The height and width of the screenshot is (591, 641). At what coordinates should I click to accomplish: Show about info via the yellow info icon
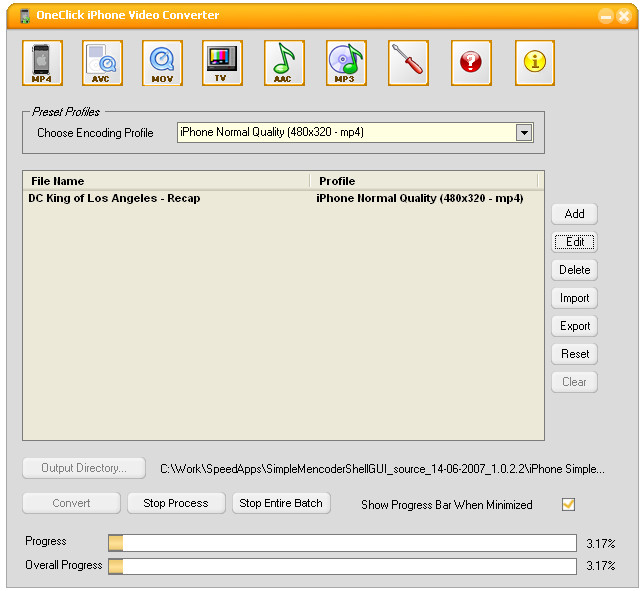(535, 63)
